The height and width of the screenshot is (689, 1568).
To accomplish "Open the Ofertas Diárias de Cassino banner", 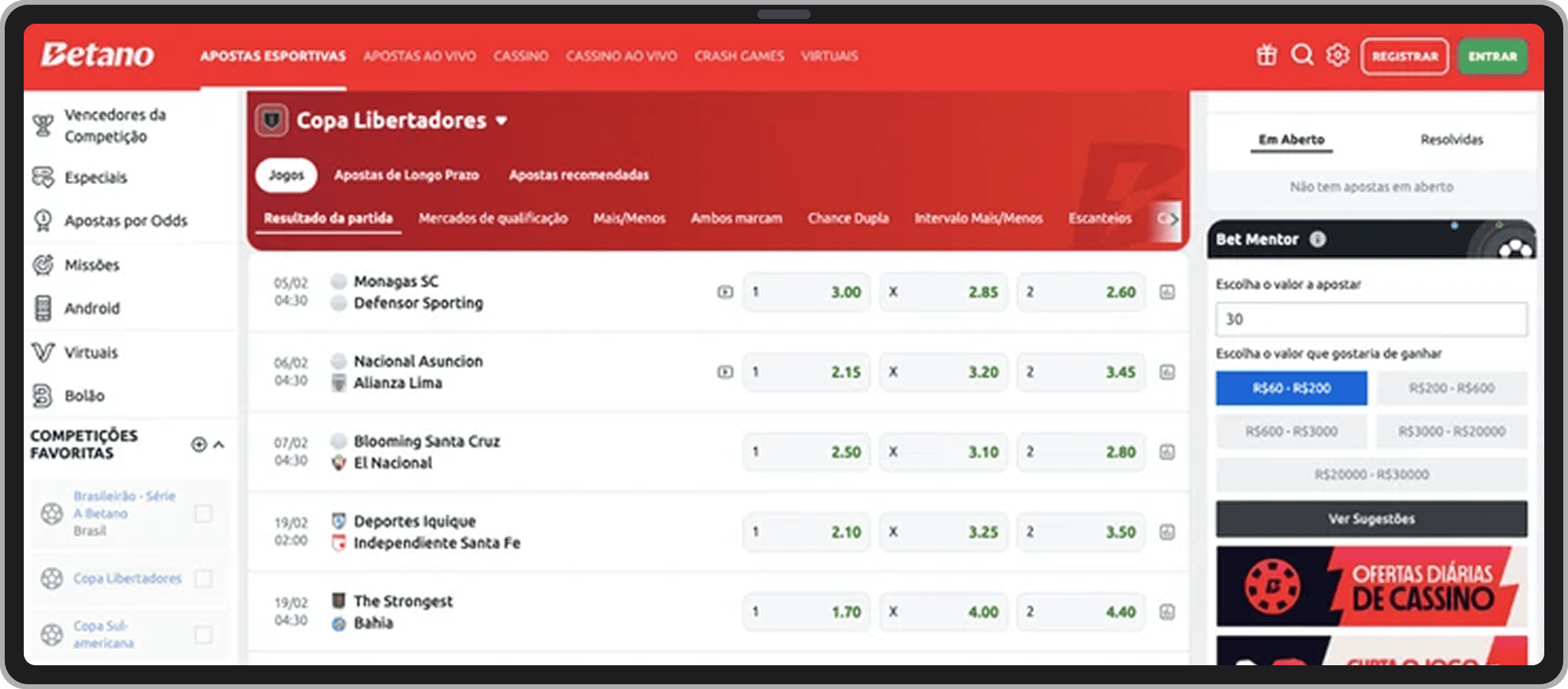I will (x=1371, y=586).
